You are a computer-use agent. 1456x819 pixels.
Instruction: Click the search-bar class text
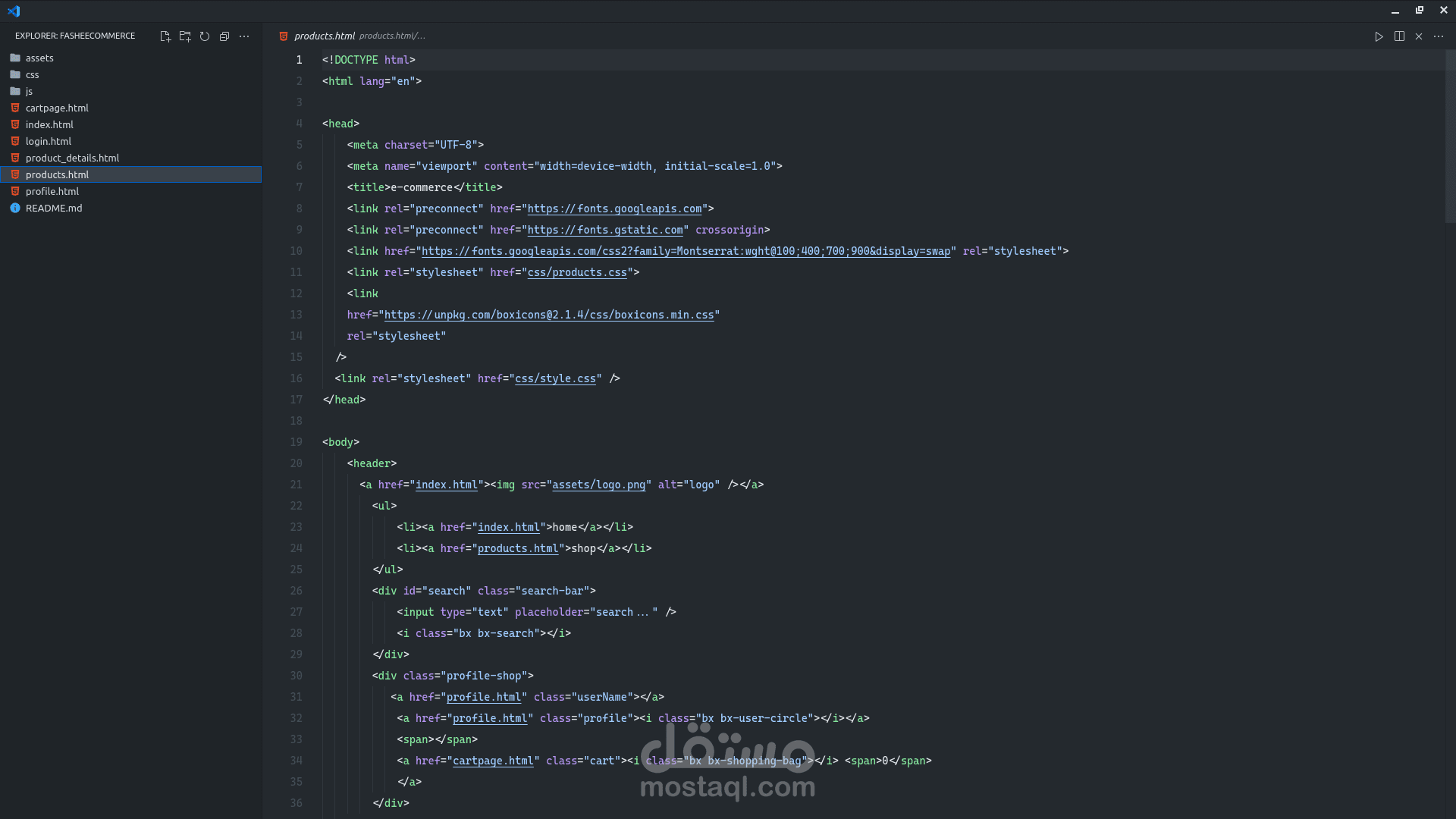tap(552, 591)
